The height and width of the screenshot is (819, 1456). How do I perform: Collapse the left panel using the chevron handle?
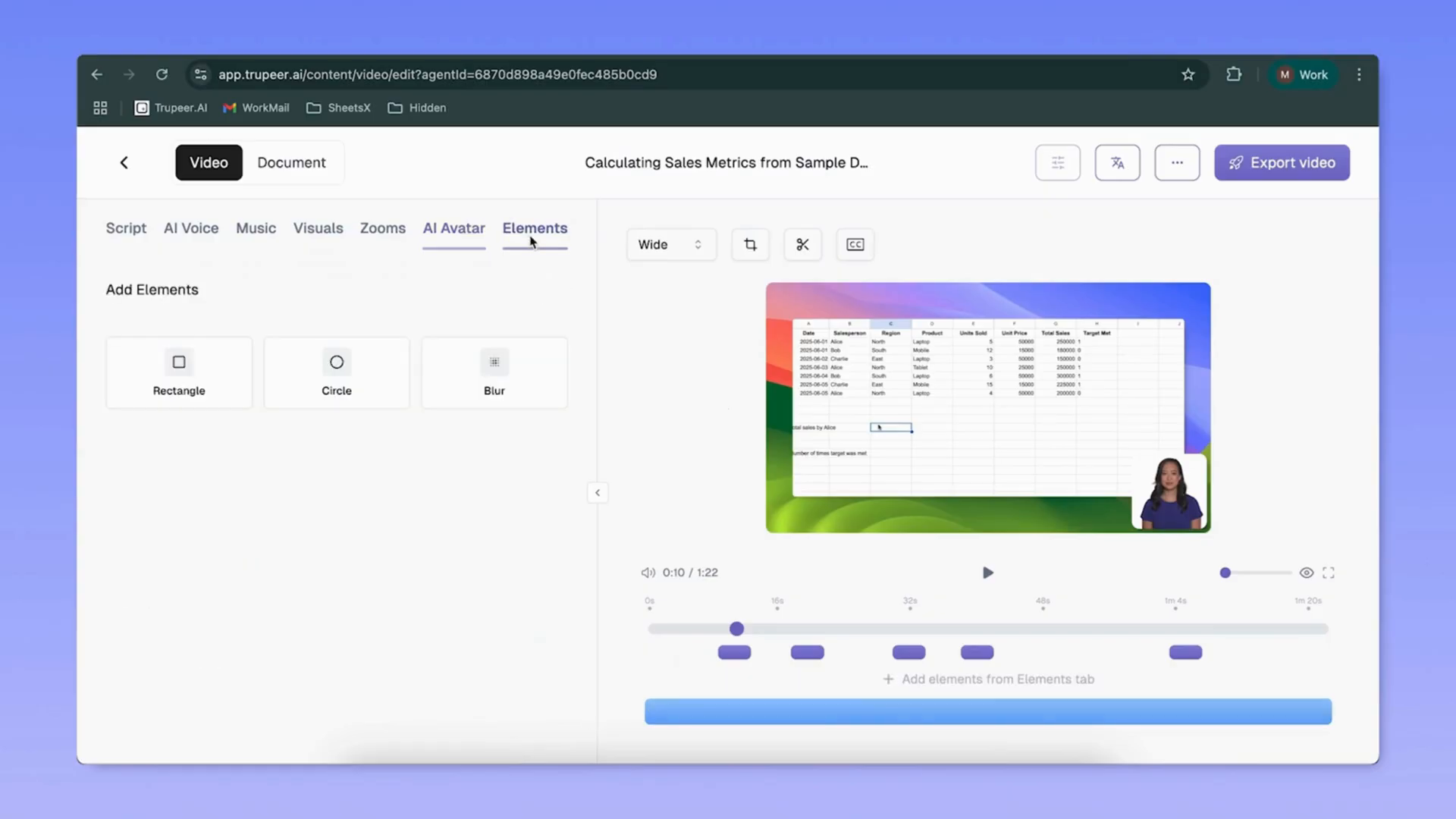pos(598,492)
